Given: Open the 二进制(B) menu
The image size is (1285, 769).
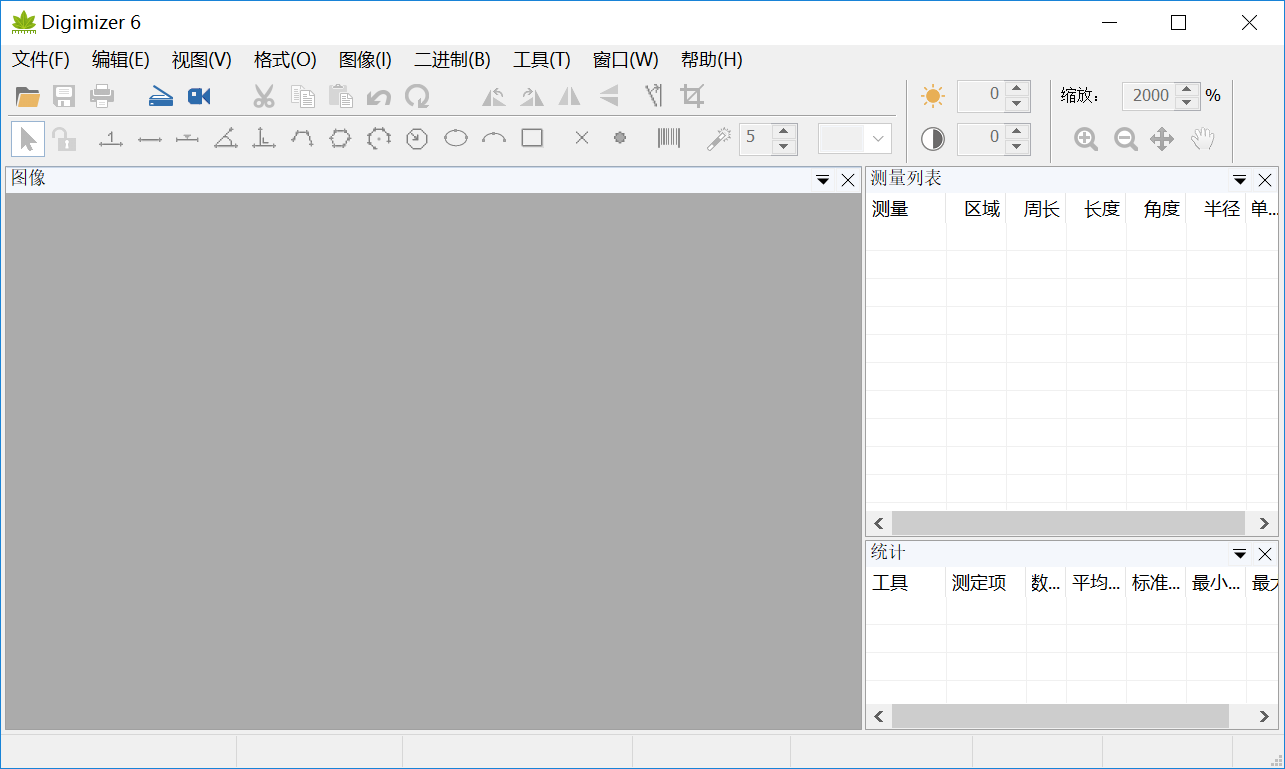Looking at the screenshot, I should point(452,60).
